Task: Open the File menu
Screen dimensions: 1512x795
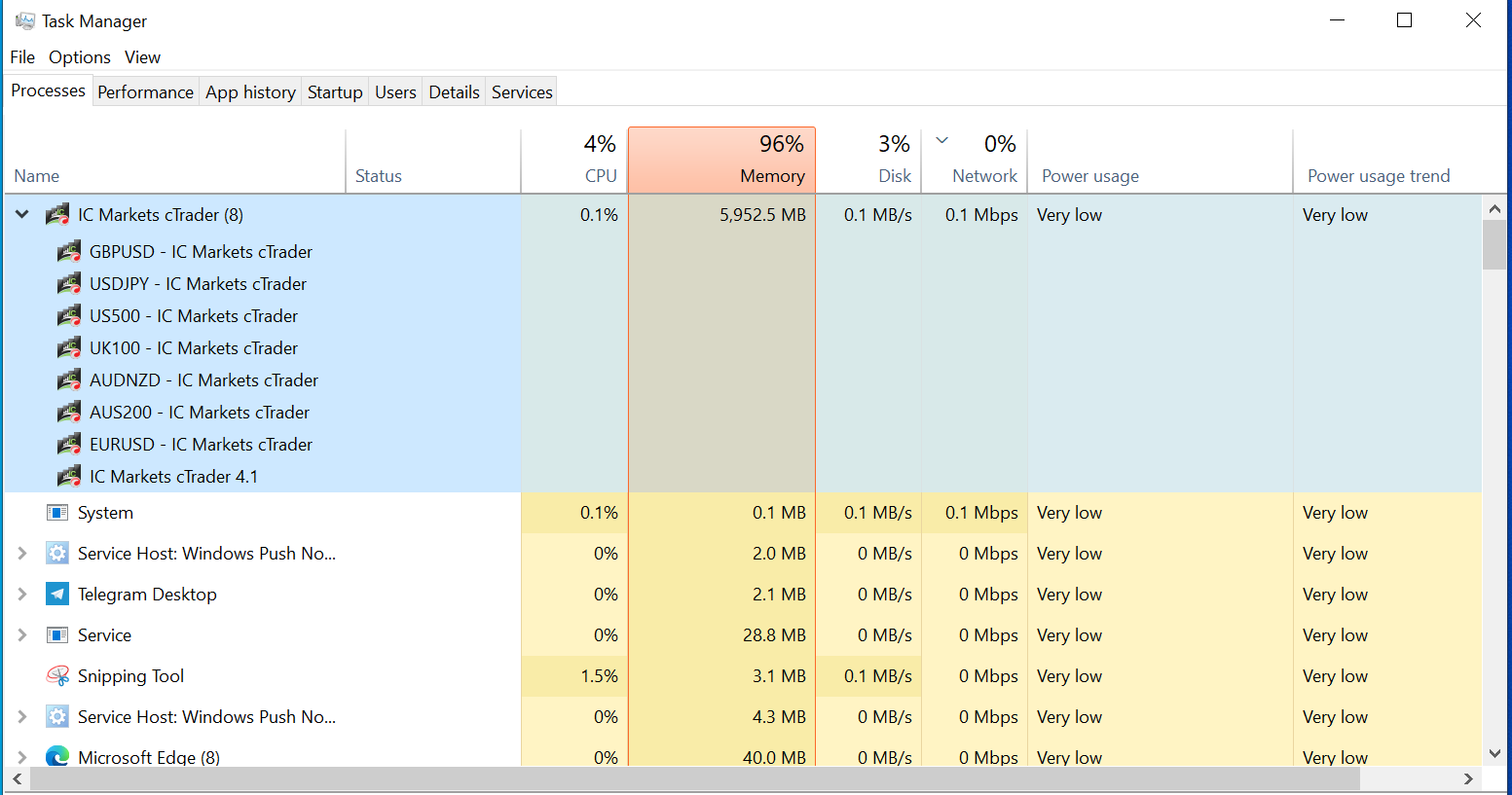Action: (x=22, y=57)
